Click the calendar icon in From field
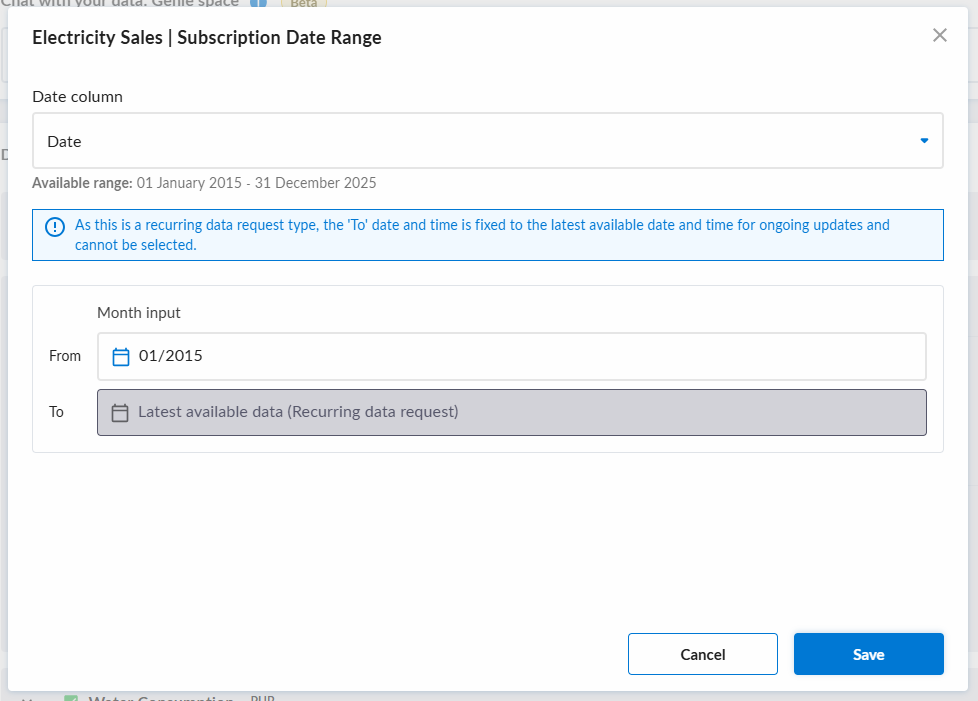Viewport: 978px width, 701px height. point(120,357)
